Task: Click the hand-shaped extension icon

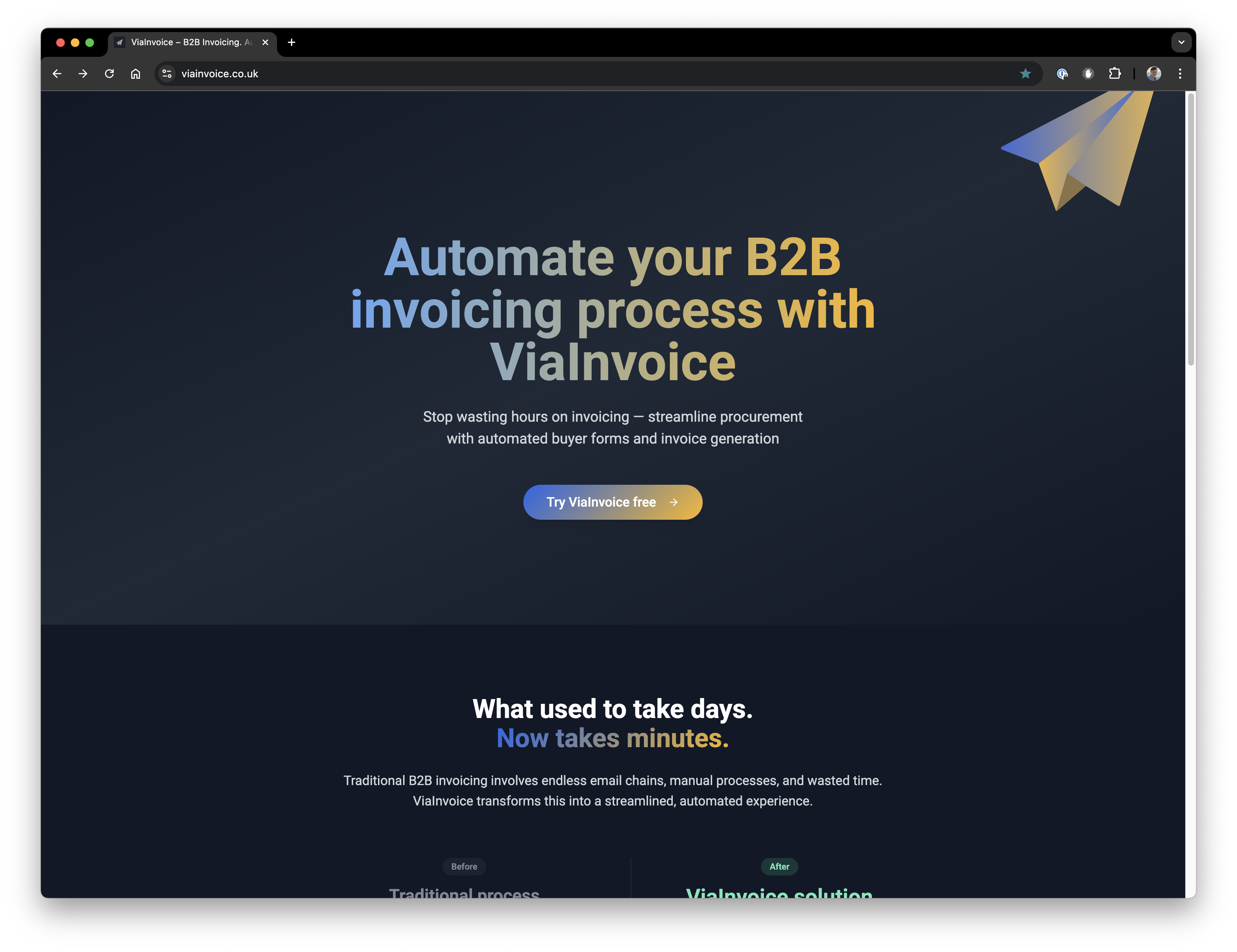Action: pyautogui.click(x=1088, y=74)
